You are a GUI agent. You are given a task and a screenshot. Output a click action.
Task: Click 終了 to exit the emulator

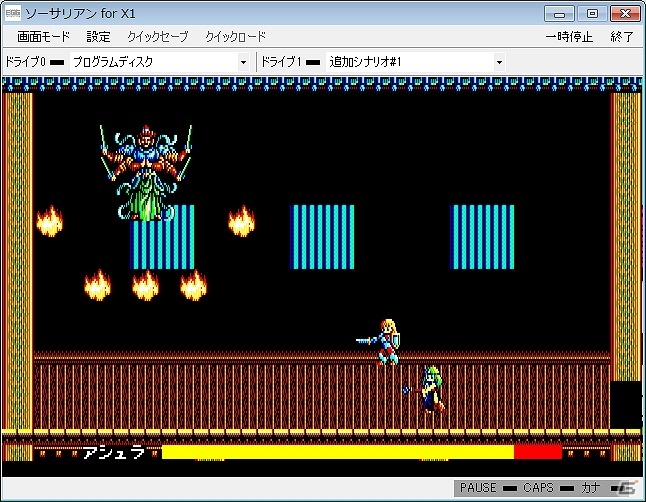622,37
